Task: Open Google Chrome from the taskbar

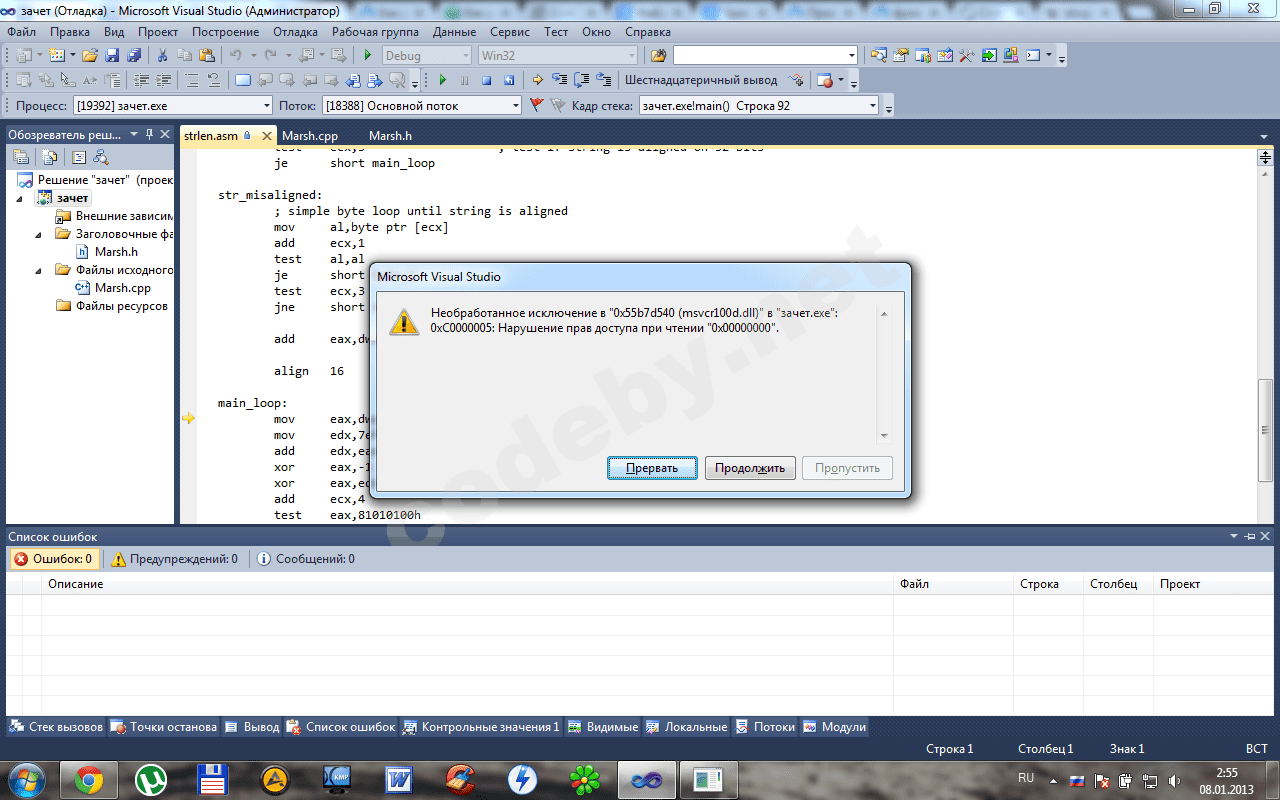Action: pos(89,780)
